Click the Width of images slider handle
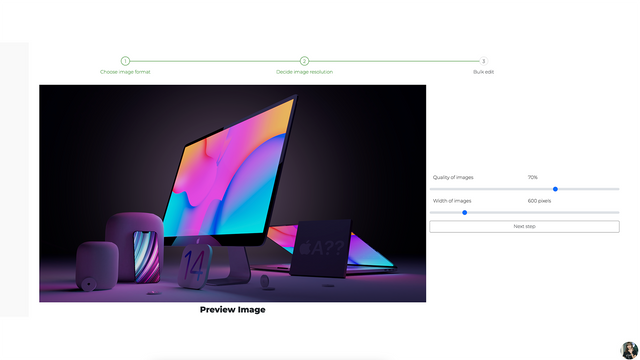Screen dimensions: 640x360 (x=464, y=213)
